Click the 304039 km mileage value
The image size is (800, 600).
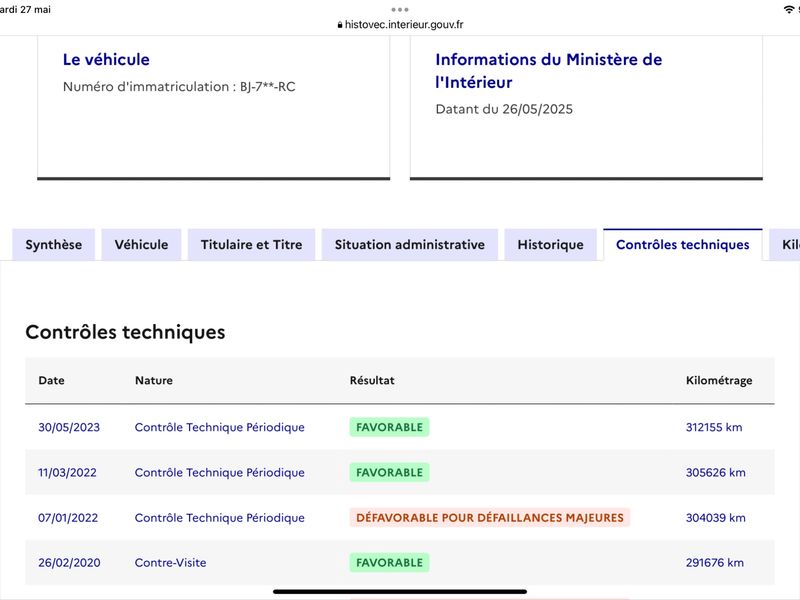pos(715,518)
